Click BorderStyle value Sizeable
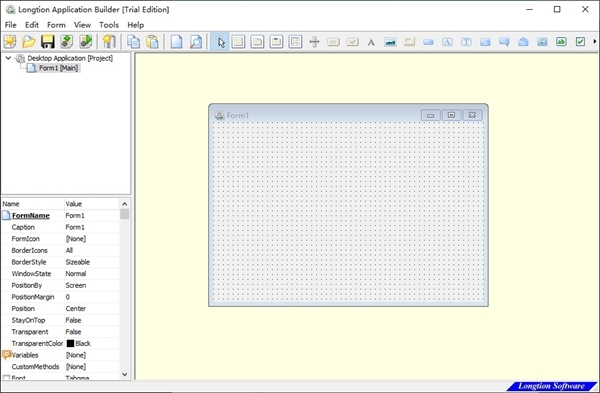Viewport: 600px width, 393px height. (x=78, y=262)
